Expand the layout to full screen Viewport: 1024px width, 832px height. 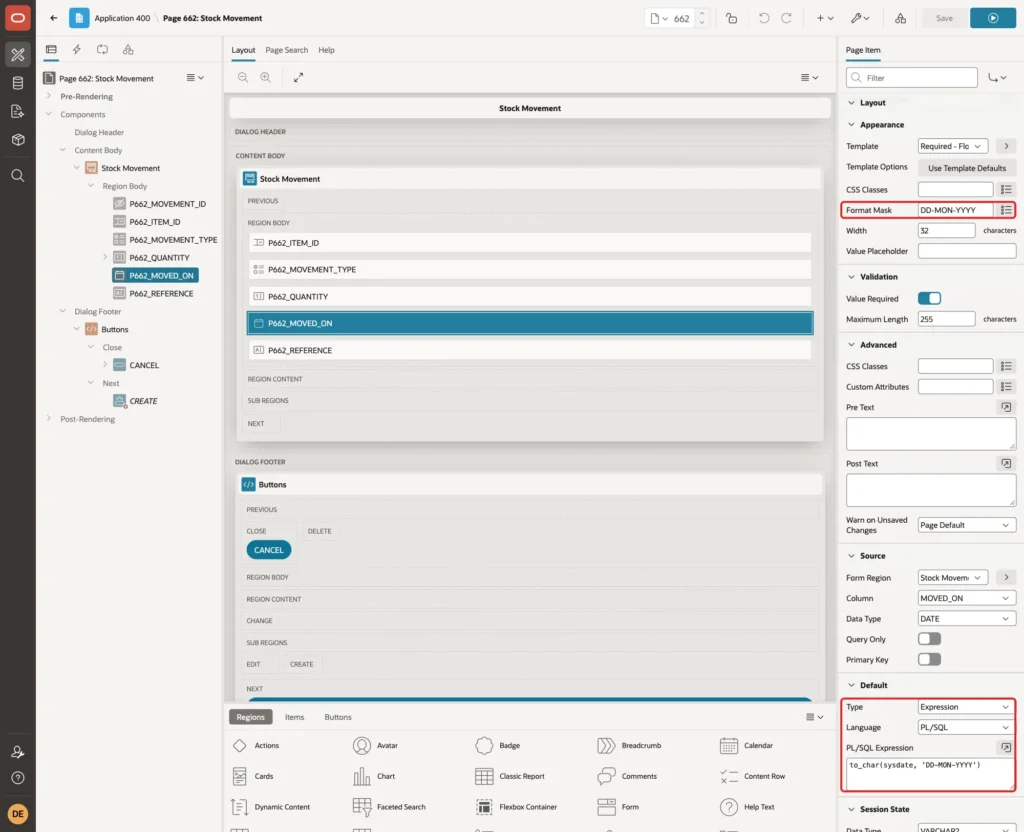point(298,78)
